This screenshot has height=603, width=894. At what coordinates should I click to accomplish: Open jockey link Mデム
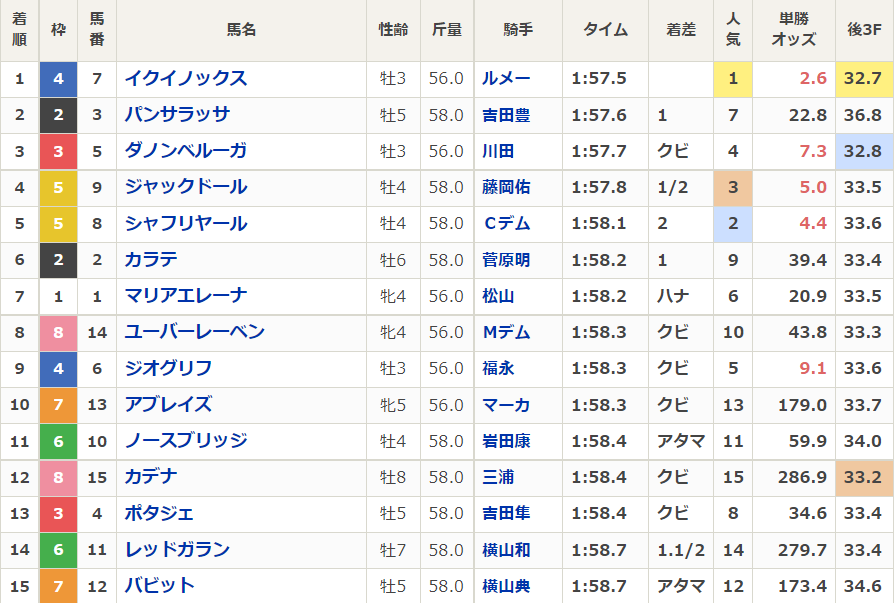(x=506, y=332)
